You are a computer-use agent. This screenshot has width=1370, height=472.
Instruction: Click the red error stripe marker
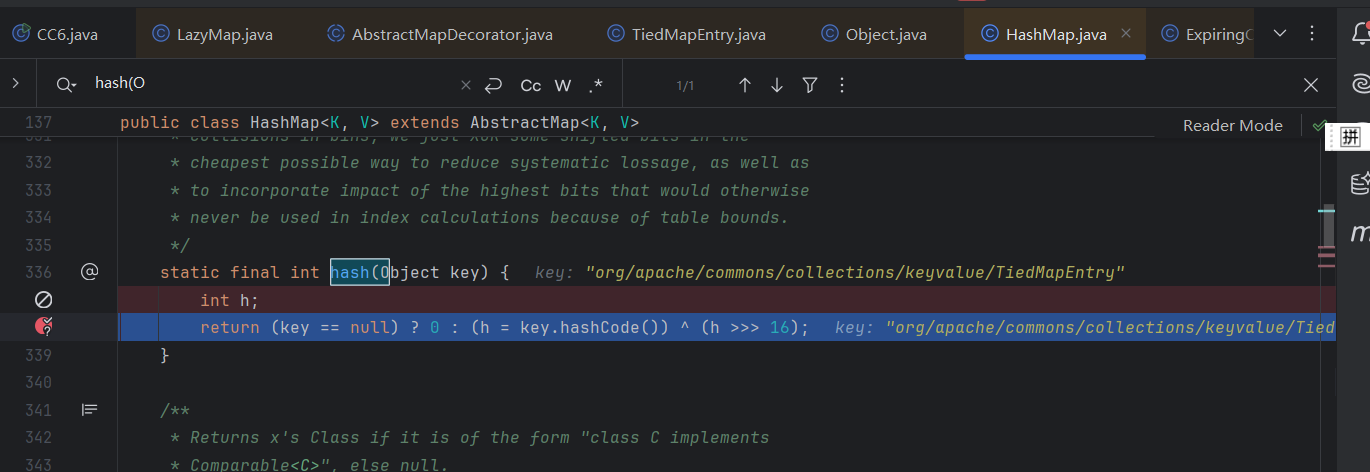coord(1327,257)
